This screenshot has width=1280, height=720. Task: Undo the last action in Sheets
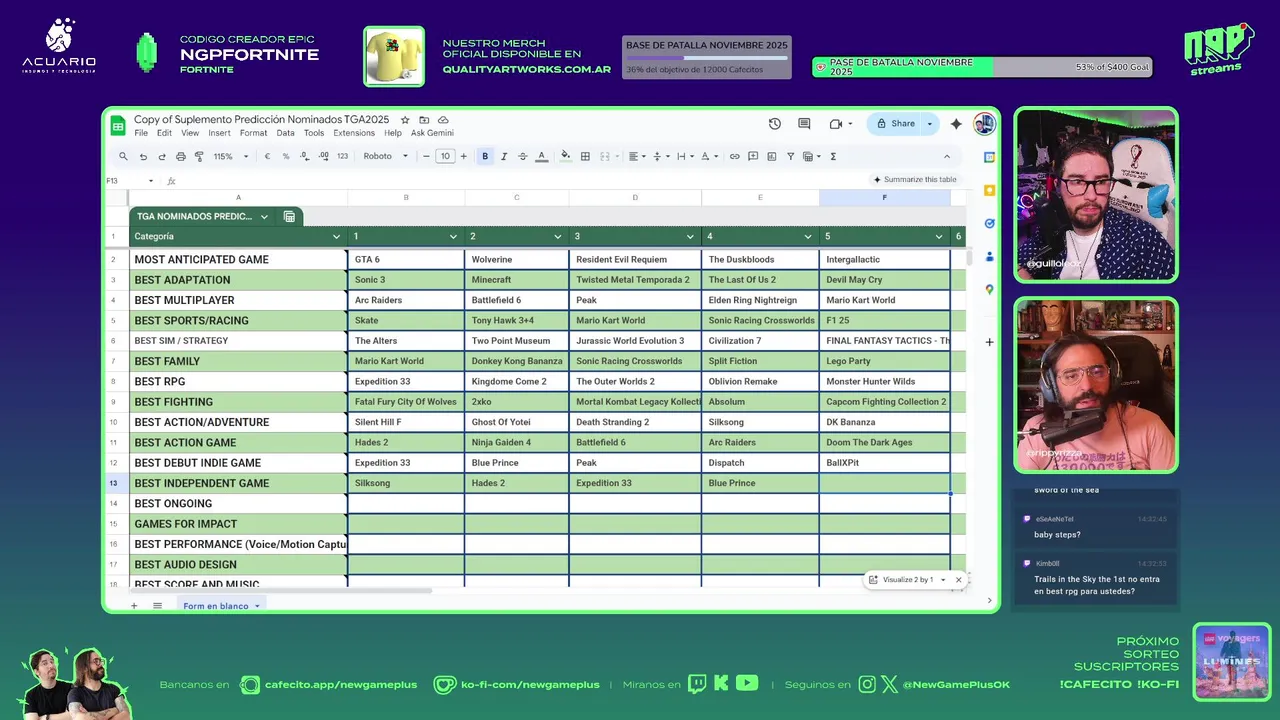point(143,156)
